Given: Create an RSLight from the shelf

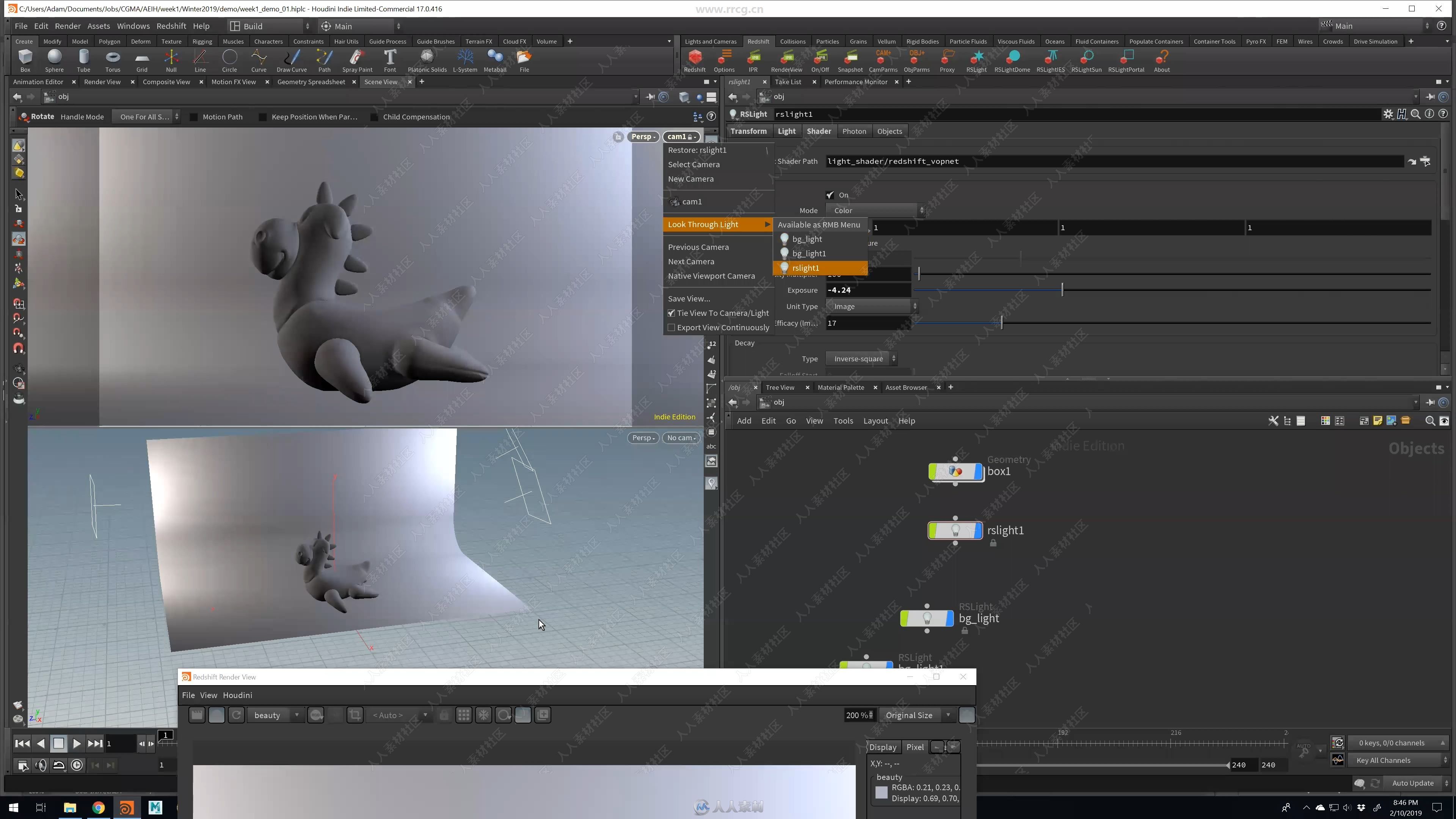Looking at the screenshot, I should point(976,61).
